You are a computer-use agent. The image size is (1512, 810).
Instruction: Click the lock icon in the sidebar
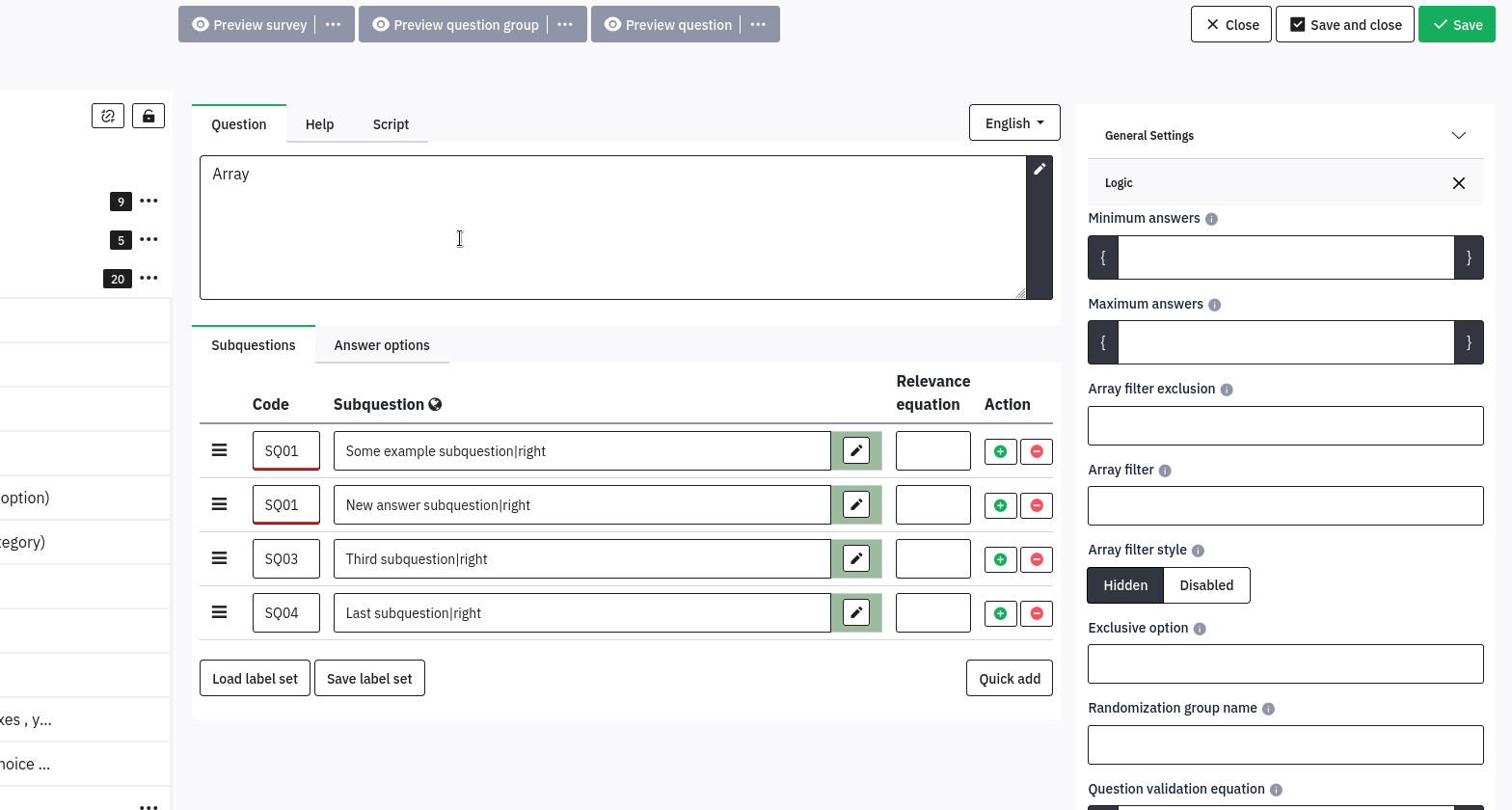pos(148,116)
